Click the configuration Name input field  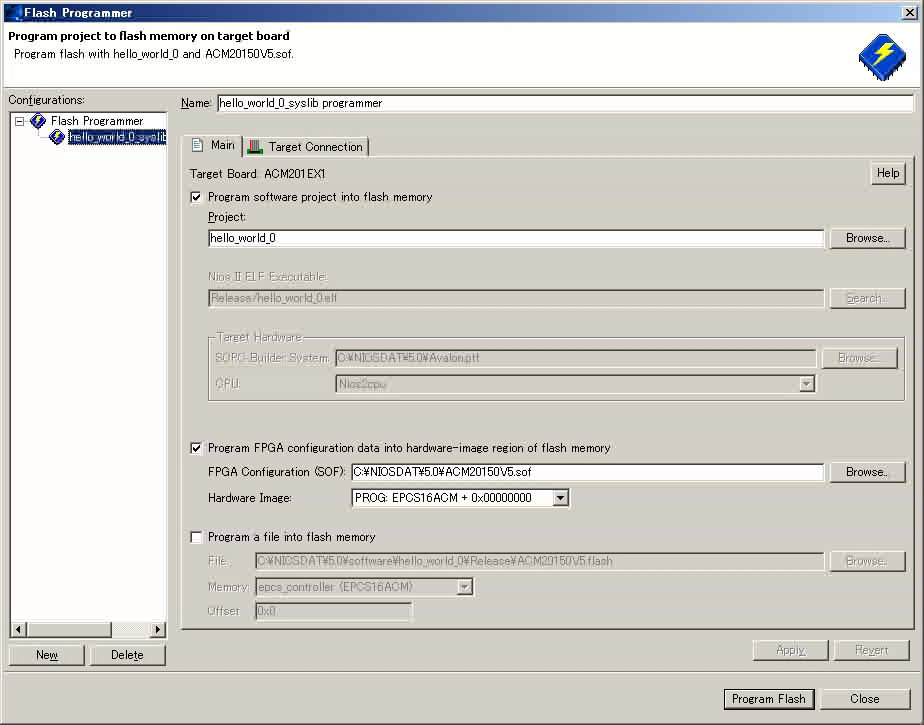(x=564, y=103)
